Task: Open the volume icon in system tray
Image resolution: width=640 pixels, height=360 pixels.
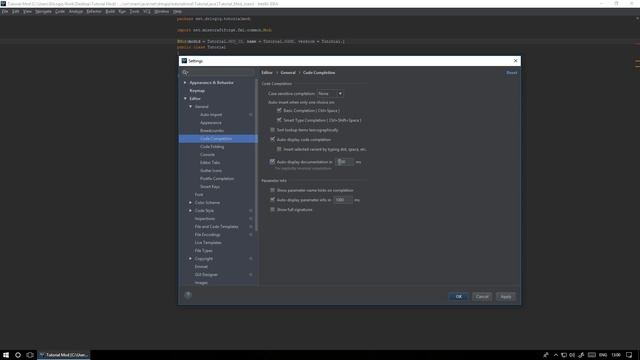Action: [x=572, y=355]
